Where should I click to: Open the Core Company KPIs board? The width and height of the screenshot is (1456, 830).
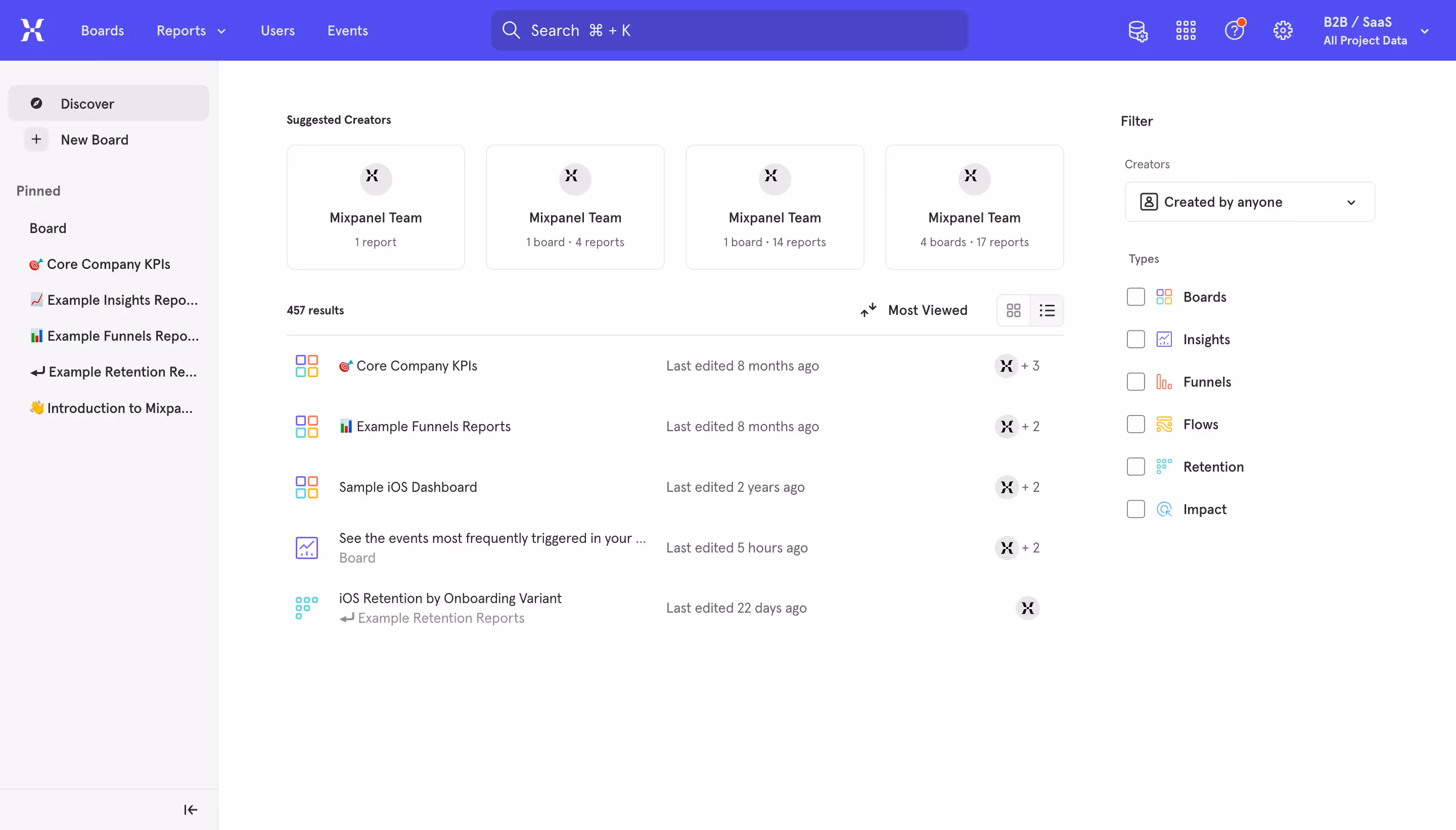tap(108, 263)
